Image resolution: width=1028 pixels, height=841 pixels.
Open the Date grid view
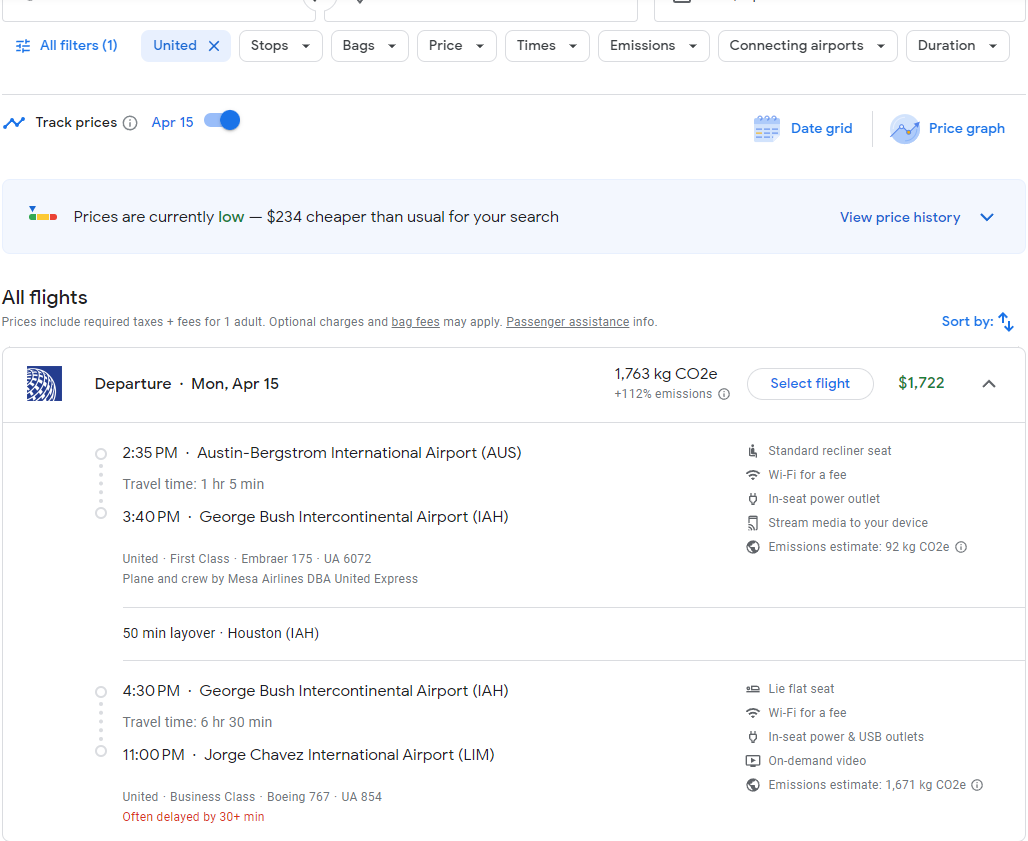click(x=803, y=128)
